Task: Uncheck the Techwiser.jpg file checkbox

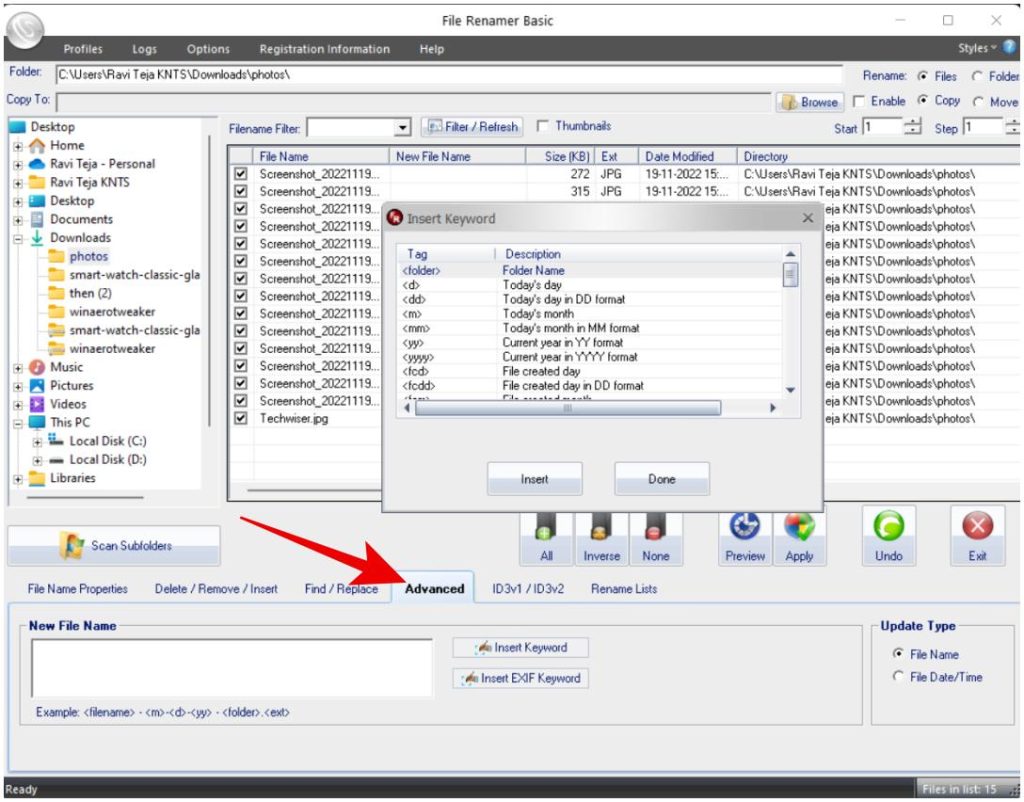Action: pos(241,418)
